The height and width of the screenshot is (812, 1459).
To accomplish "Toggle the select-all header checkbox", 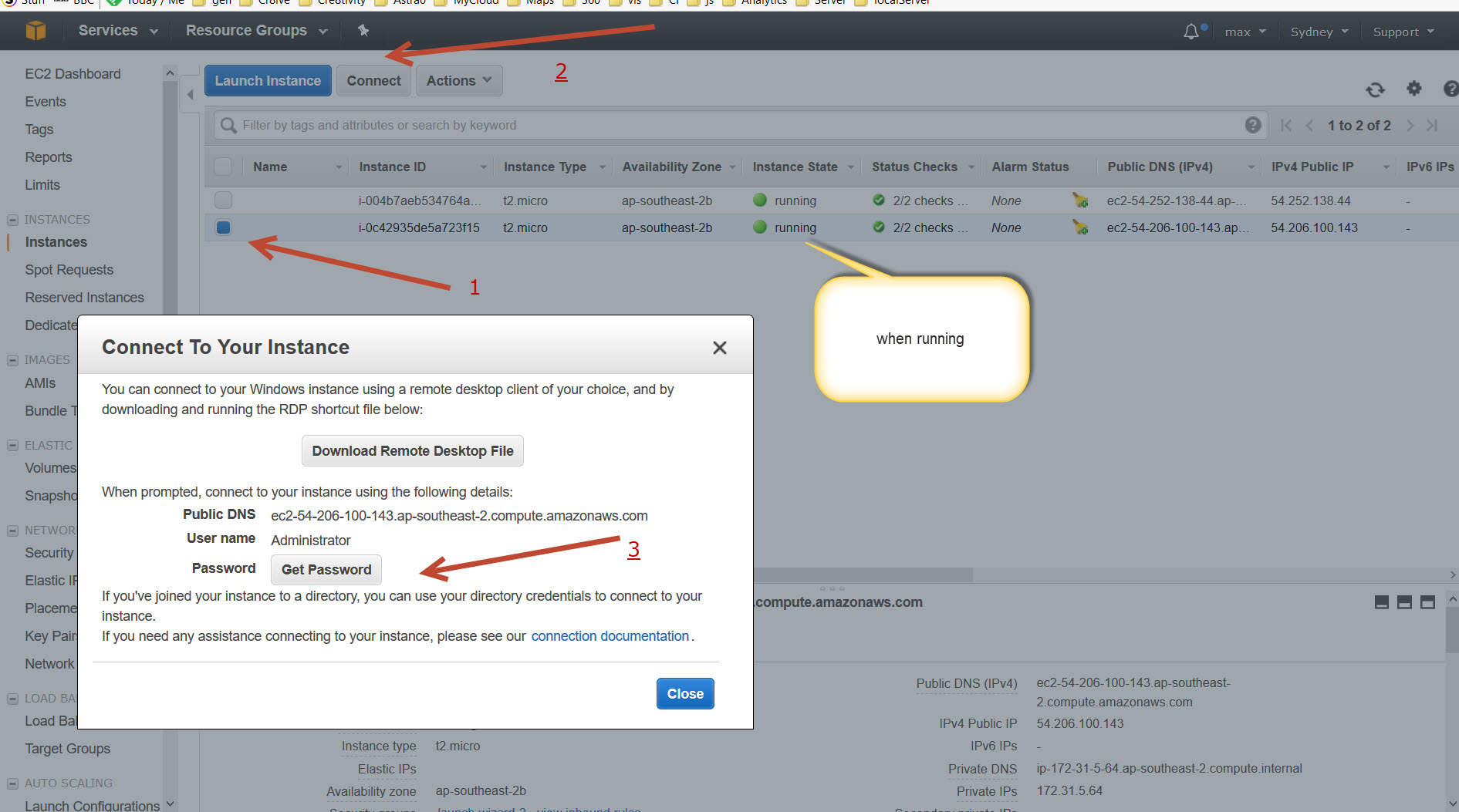I will pyautogui.click(x=223, y=167).
